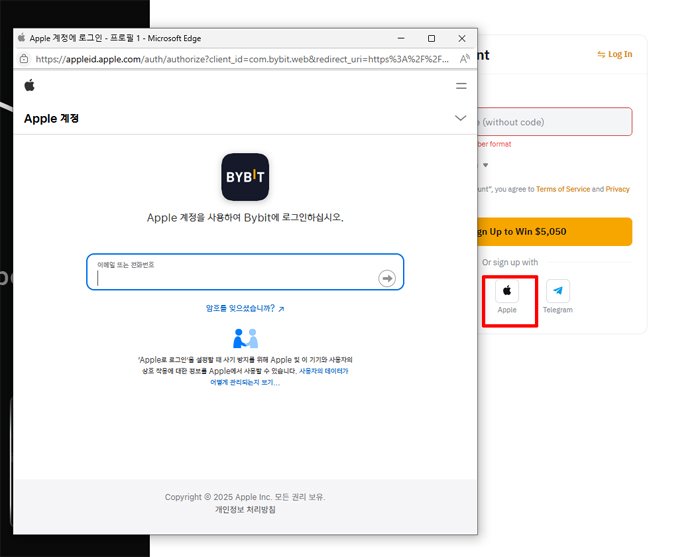Image resolution: width=700 pixels, height=557 pixels.
Task: Click the Apple logo in the popup header
Action: [29, 85]
